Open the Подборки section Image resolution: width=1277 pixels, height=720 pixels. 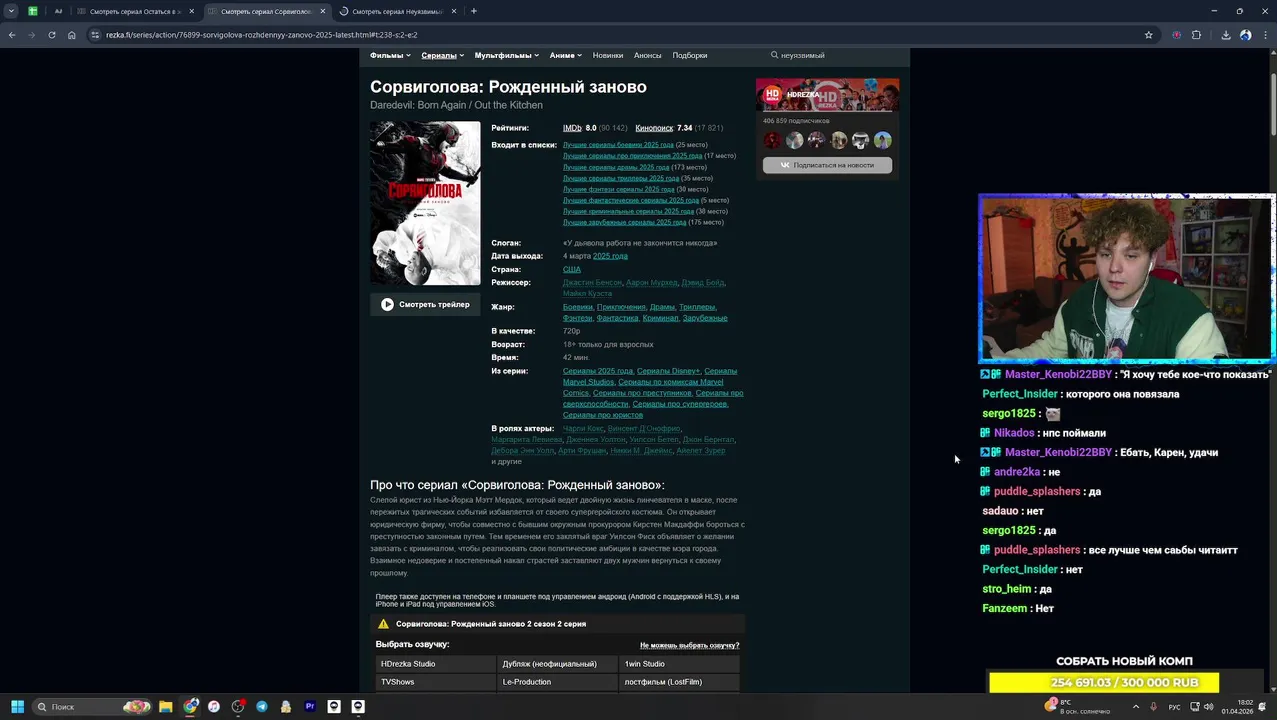[x=690, y=55]
